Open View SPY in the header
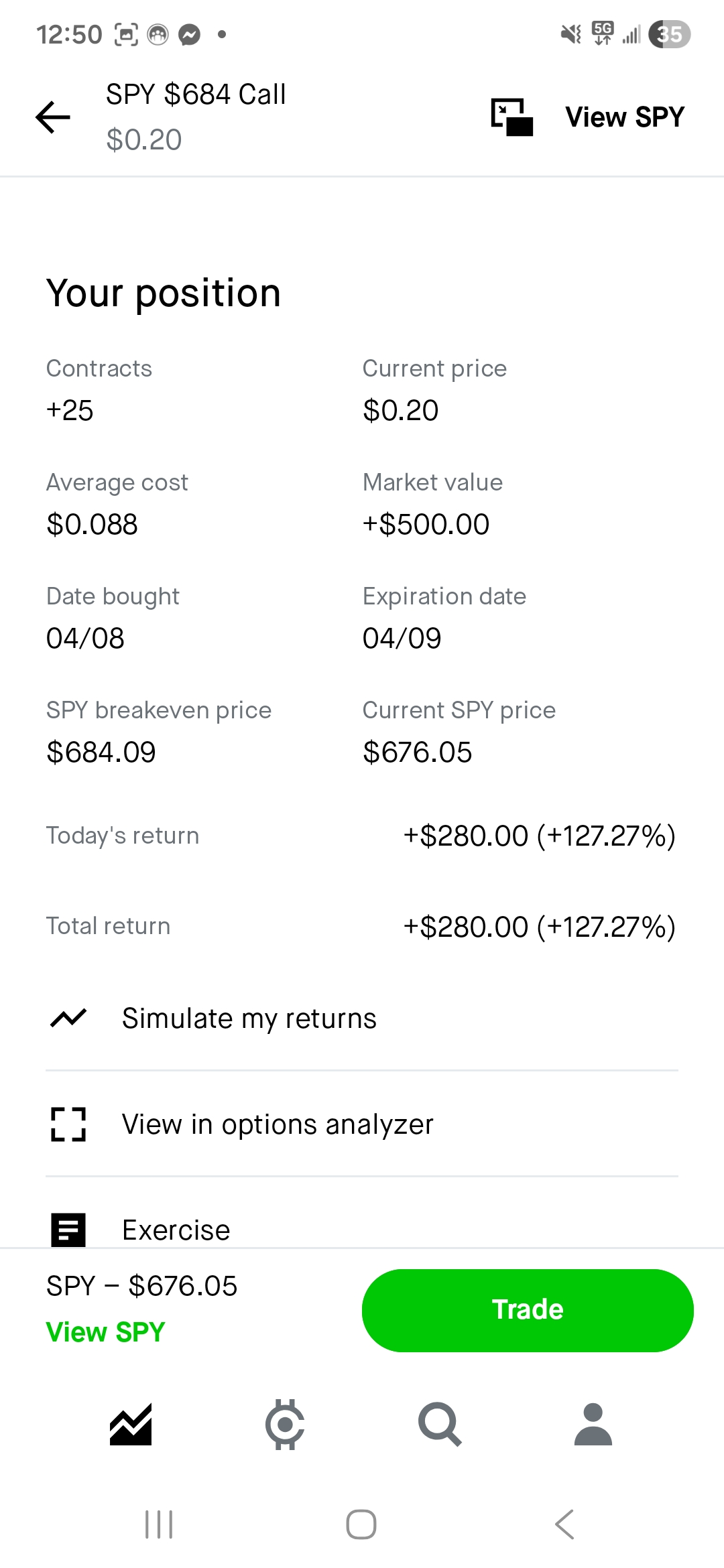Image resolution: width=724 pixels, height=1568 pixels. [624, 117]
